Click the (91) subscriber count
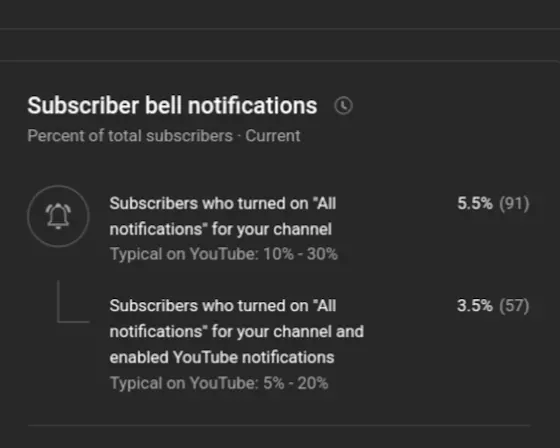The width and height of the screenshot is (560, 448). [x=514, y=203]
